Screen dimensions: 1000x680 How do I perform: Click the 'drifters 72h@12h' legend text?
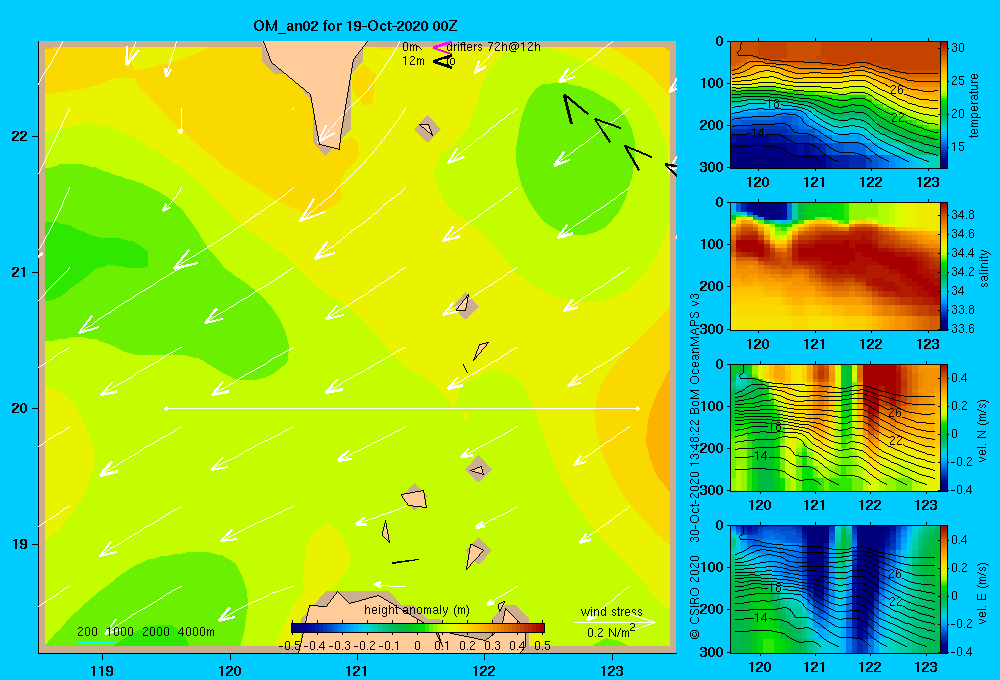click(493, 47)
